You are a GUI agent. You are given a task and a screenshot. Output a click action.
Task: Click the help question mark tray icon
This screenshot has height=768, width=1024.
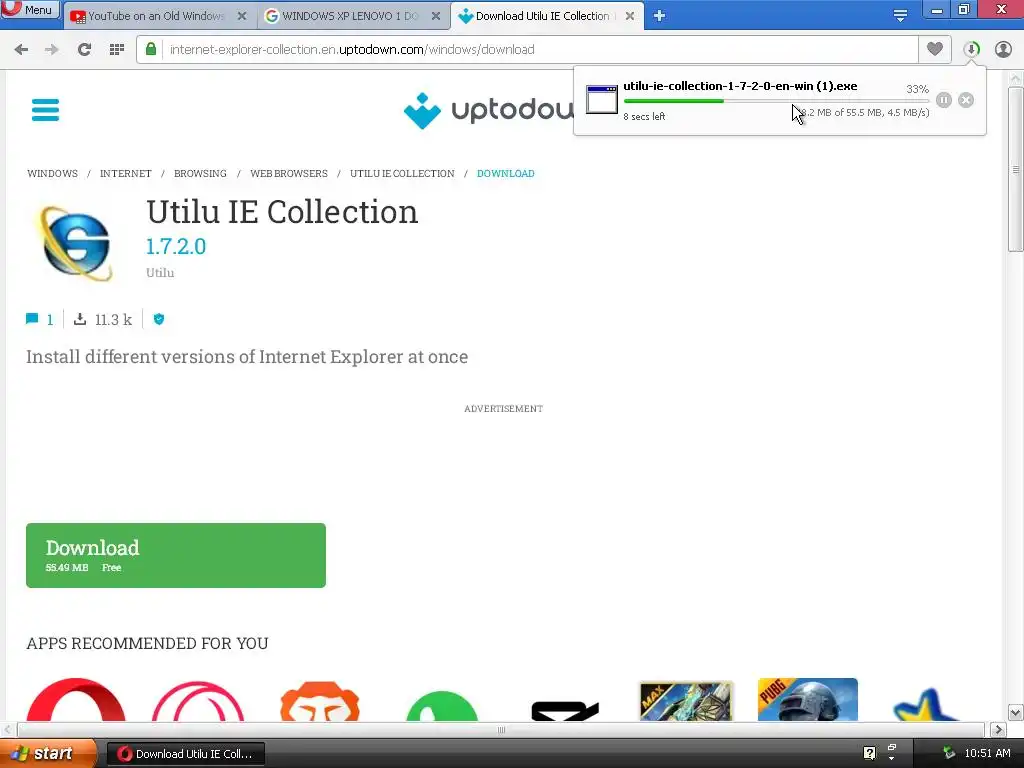tap(869, 753)
